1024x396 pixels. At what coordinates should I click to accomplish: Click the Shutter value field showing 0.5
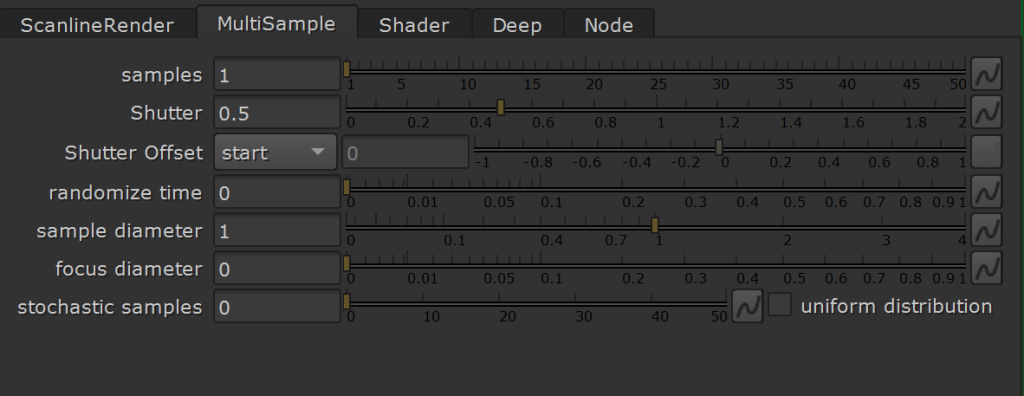277,112
